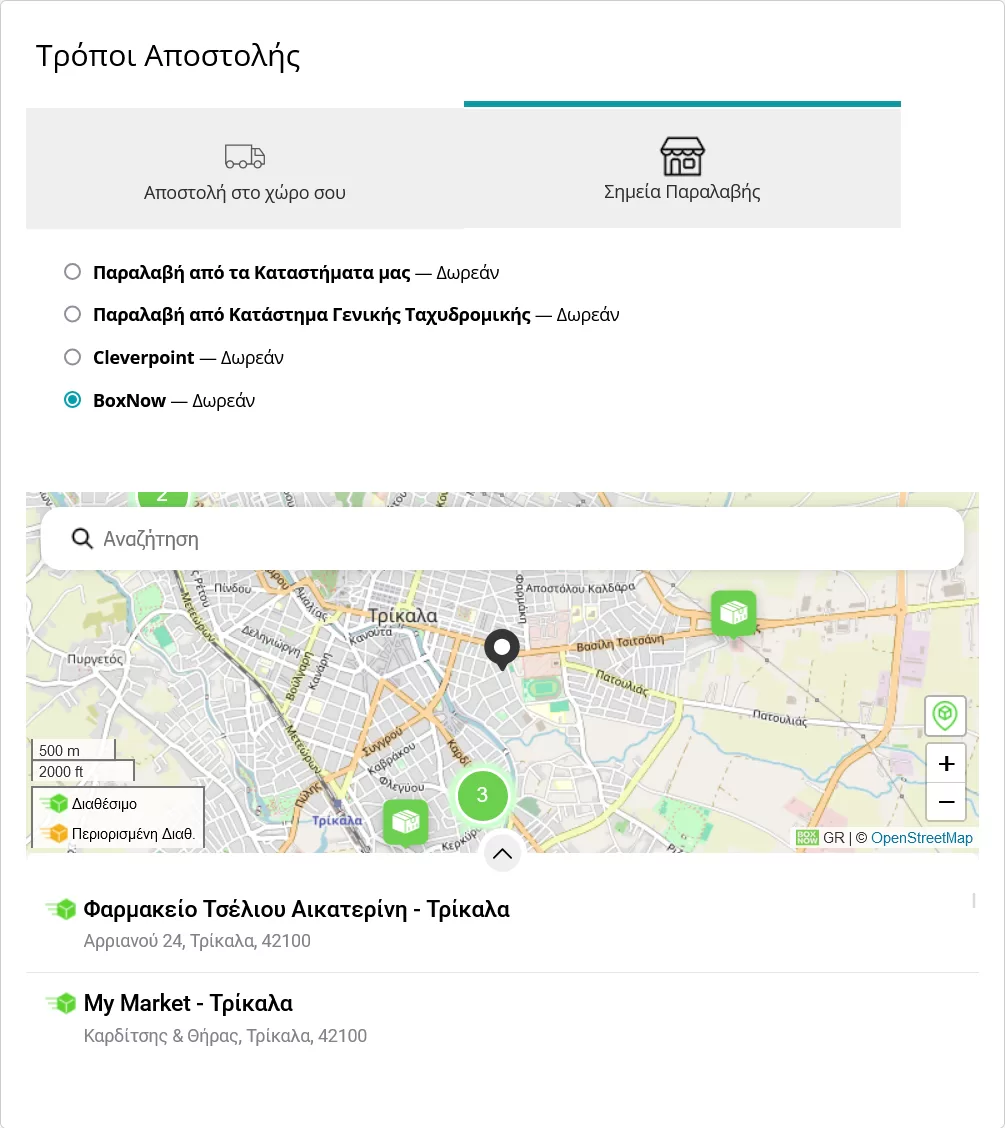Click the magnifier icon in search bar

[82, 539]
